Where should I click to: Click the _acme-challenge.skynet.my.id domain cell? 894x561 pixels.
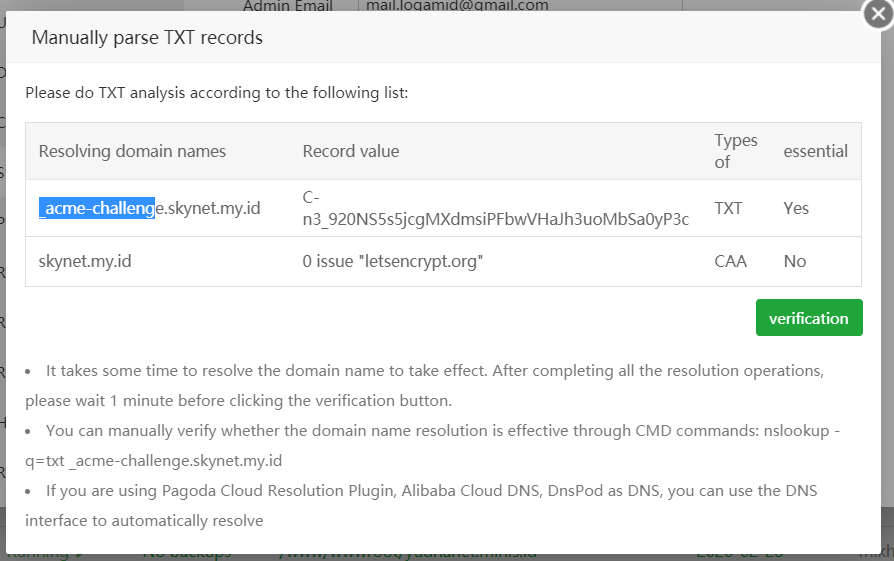point(150,208)
